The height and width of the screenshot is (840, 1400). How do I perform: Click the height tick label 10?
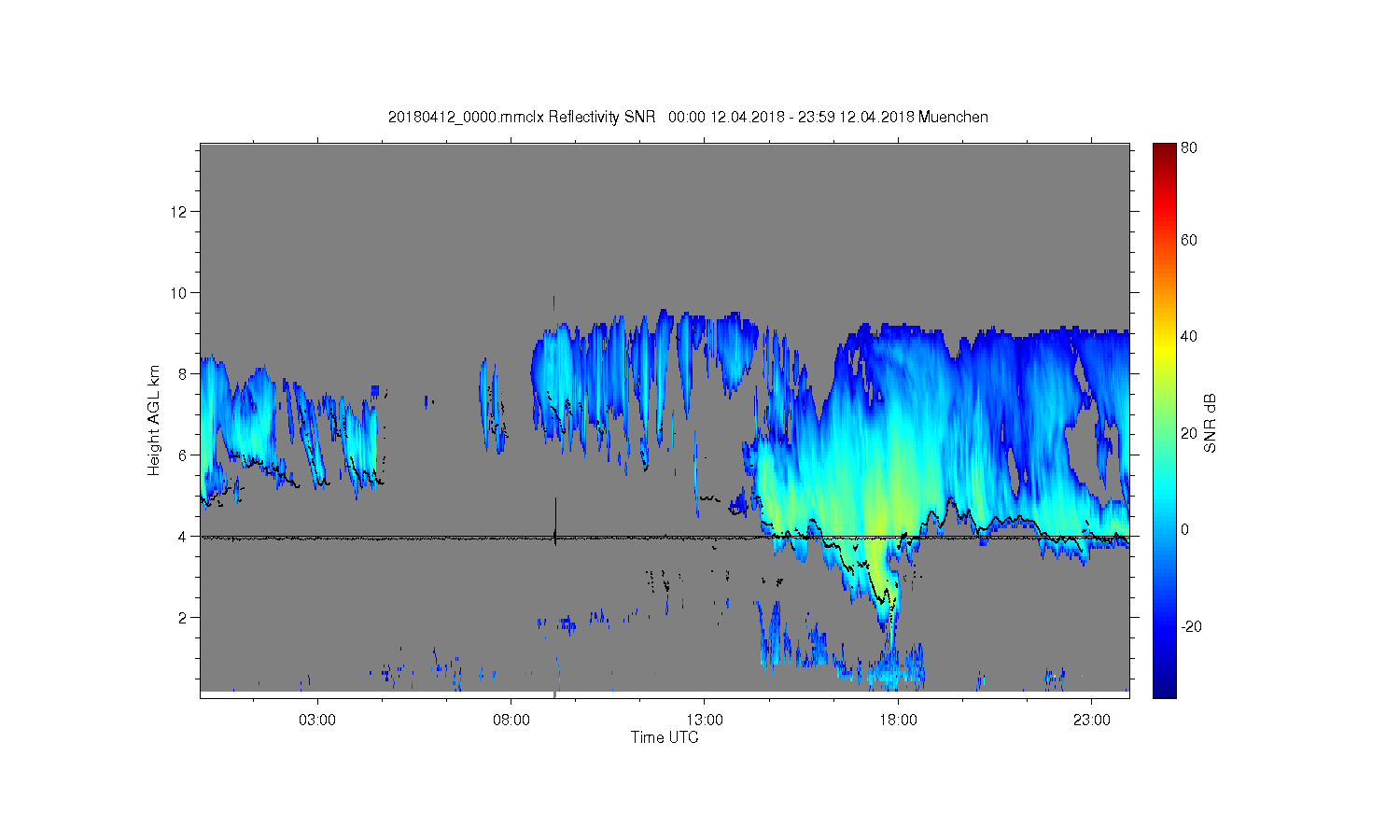coord(179,293)
